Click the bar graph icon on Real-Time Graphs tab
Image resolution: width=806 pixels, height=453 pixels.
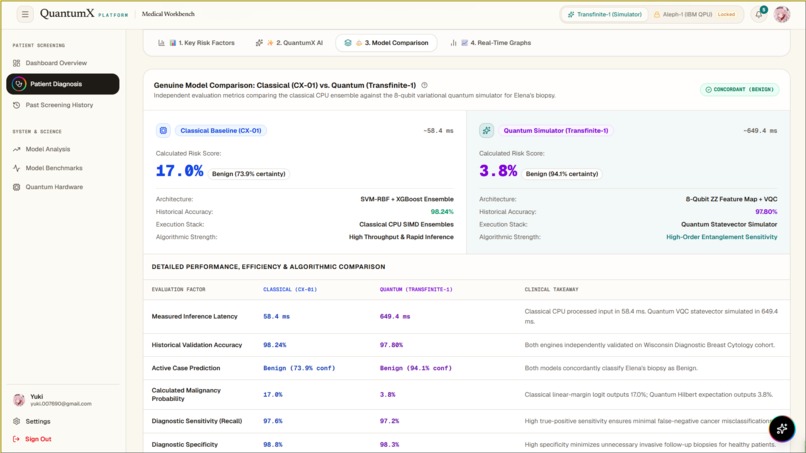(x=453, y=43)
